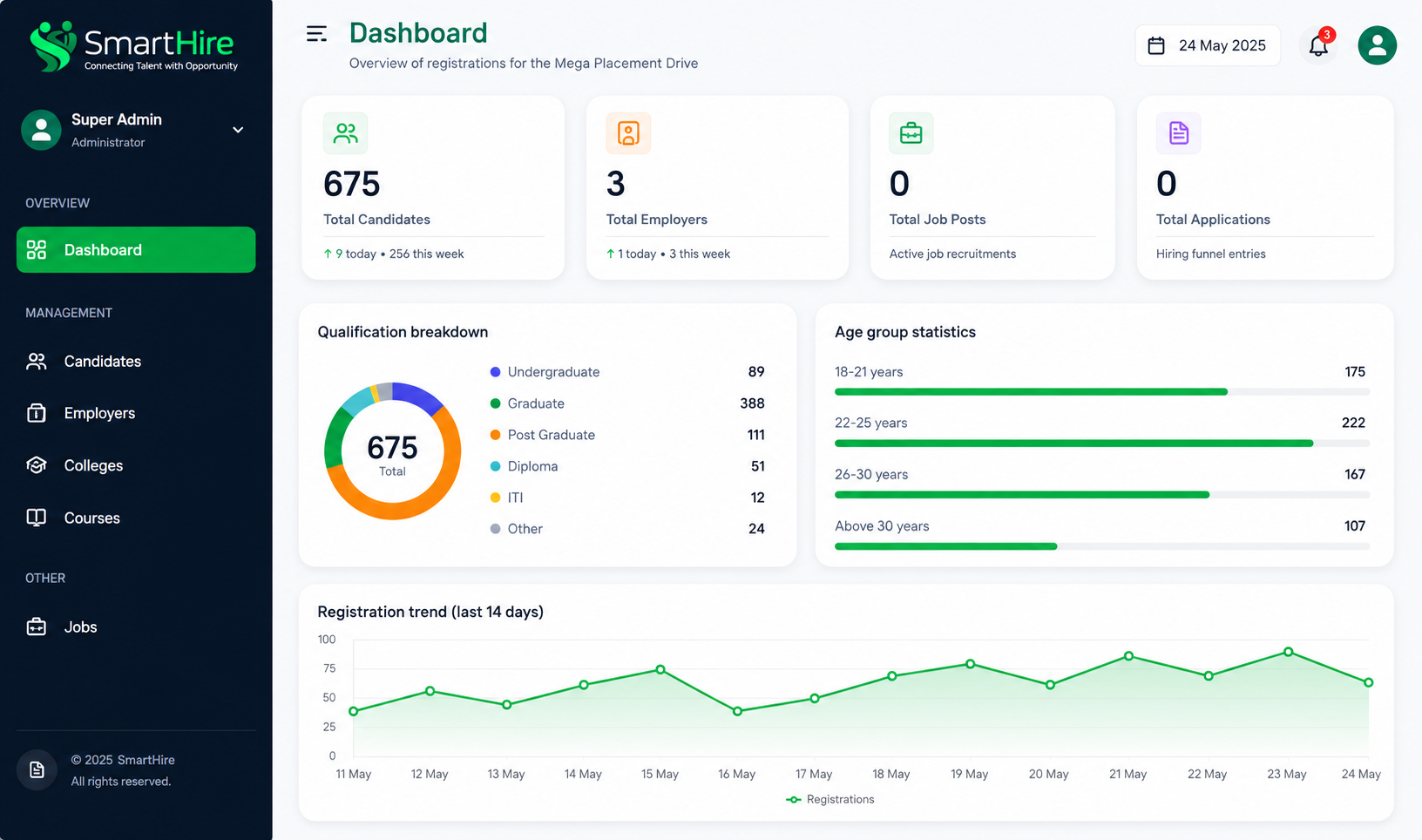Click the 22-25 years progress bar
Screen dimensions: 1422x840
click(1102, 444)
